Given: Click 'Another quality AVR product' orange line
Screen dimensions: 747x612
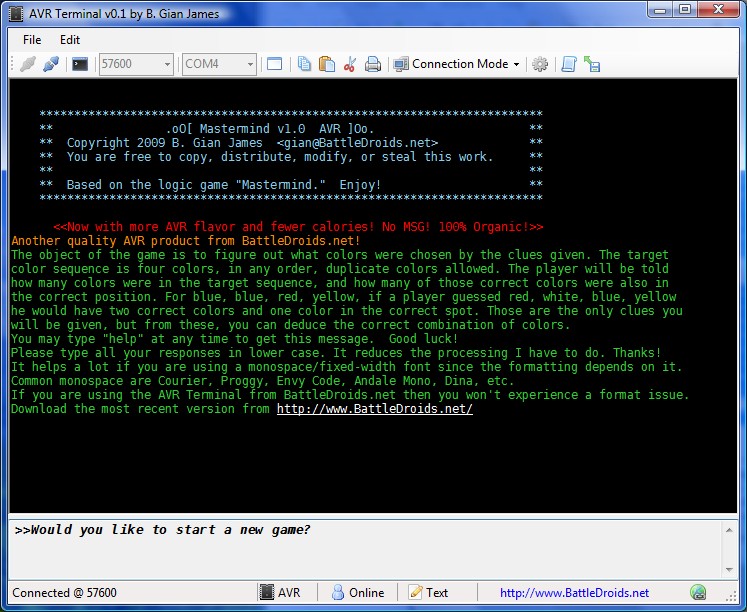Looking at the screenshot, I should tap(186, 241).
